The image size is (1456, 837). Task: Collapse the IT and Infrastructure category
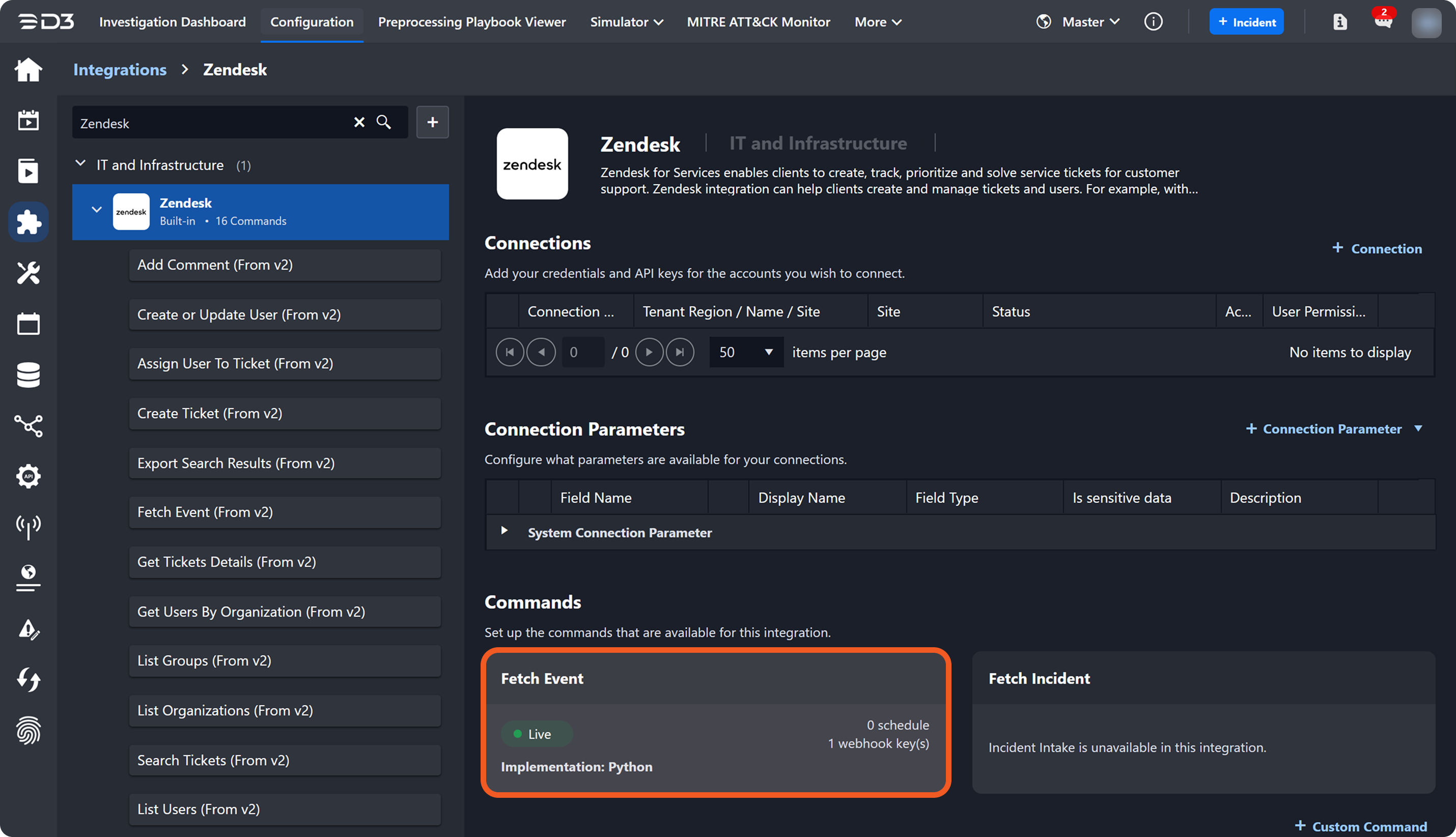click(x=80, y=164)
